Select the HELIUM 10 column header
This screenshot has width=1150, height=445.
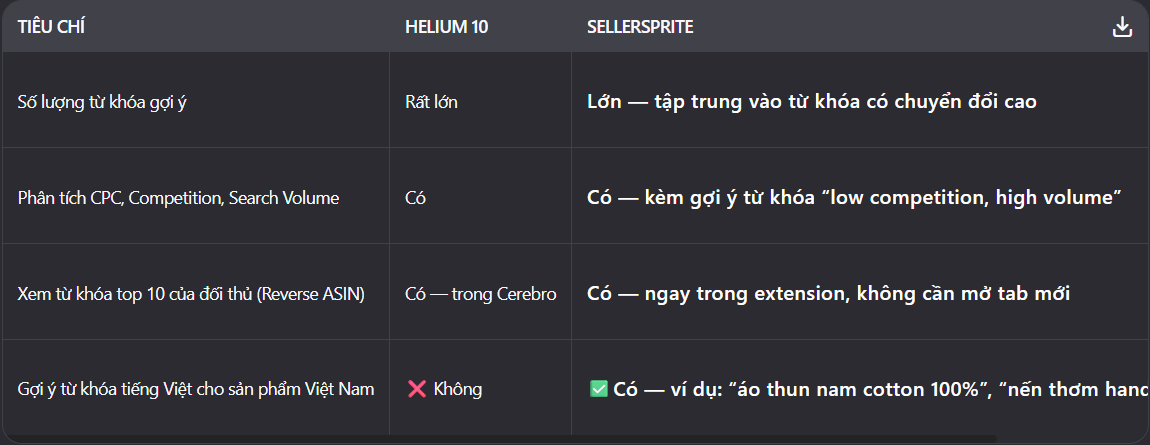(447, 28)
